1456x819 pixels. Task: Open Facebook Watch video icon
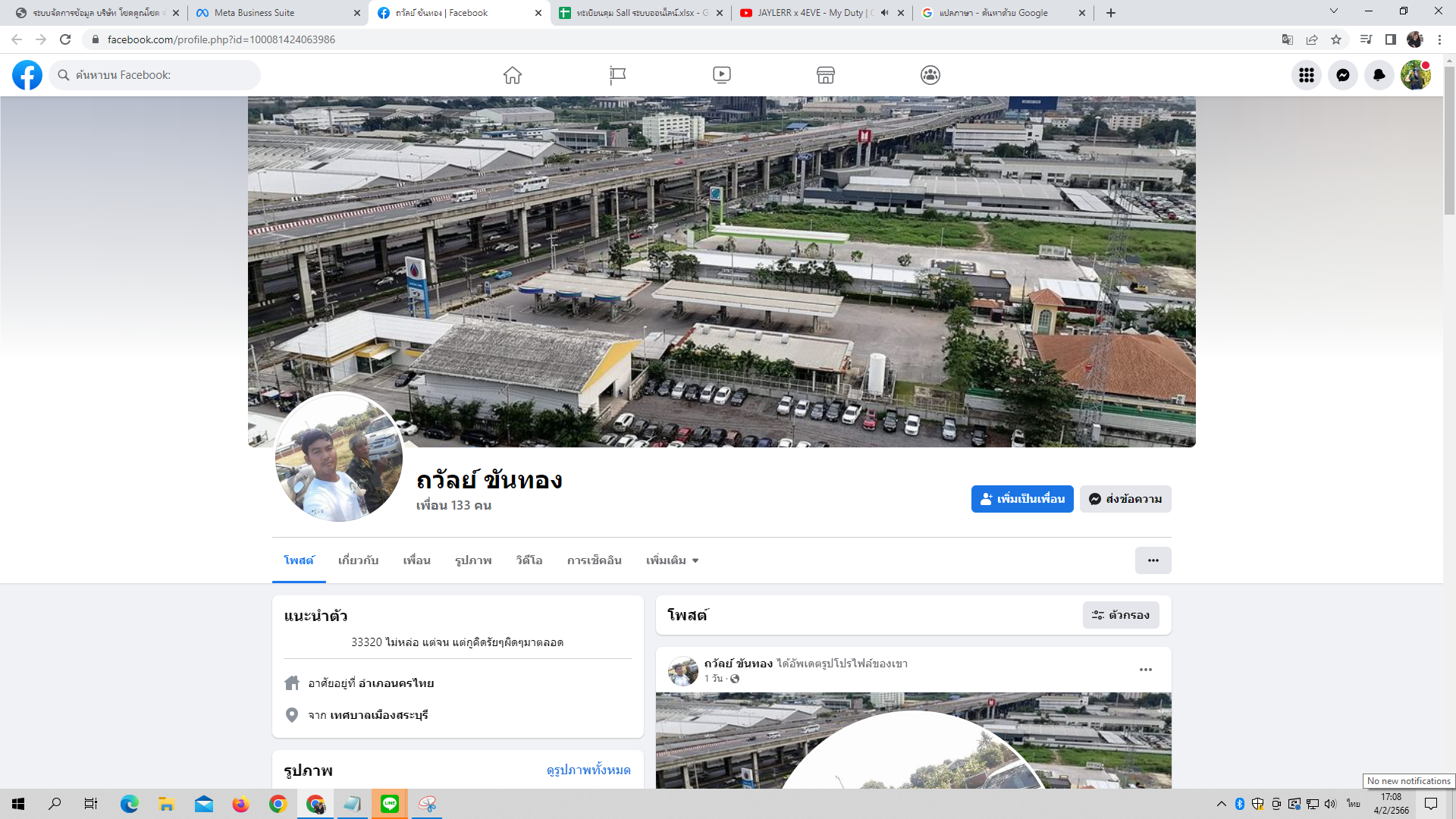721,75
